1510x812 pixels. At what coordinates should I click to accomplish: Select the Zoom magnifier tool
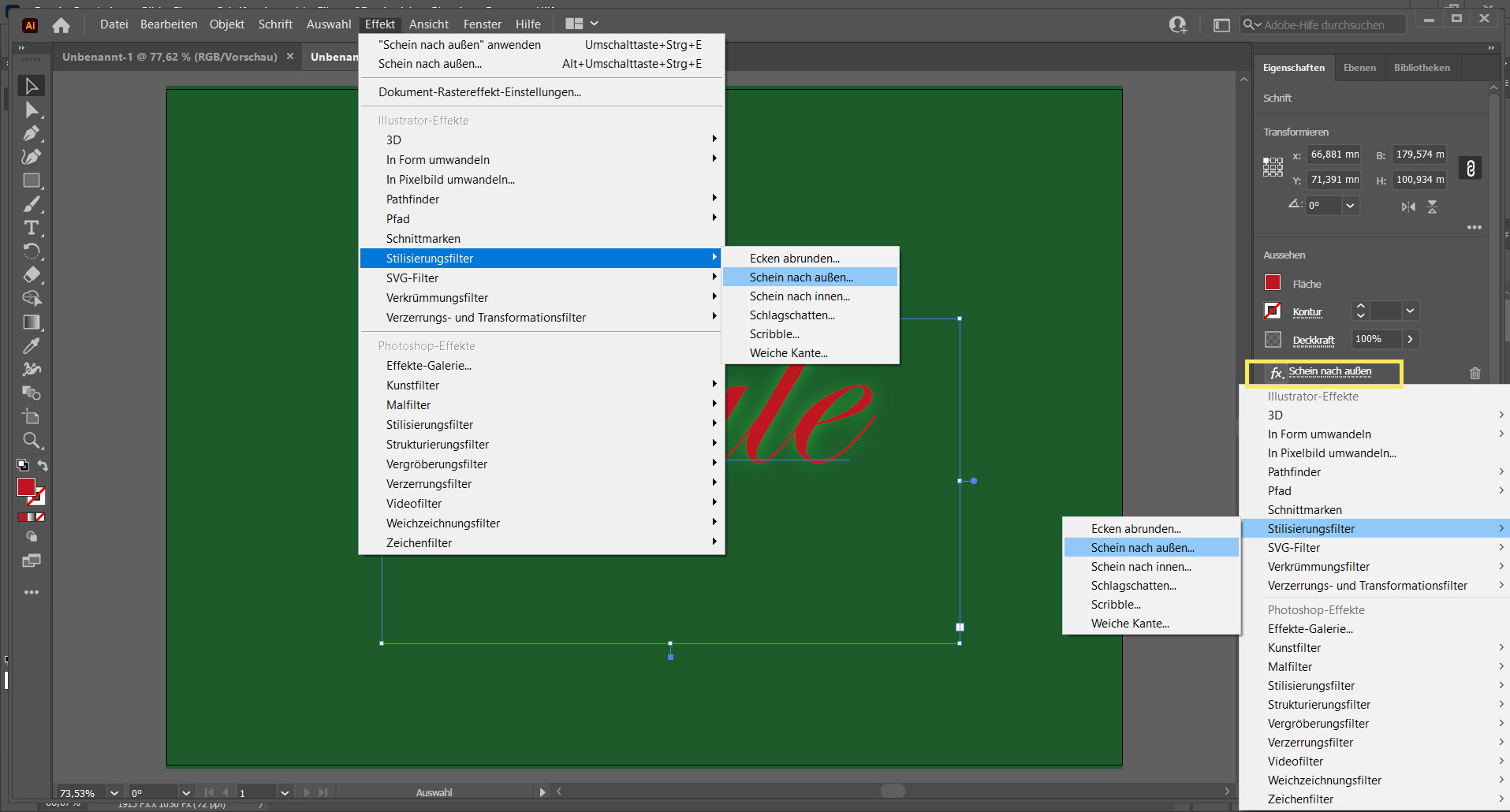click(x=32, y=440)
